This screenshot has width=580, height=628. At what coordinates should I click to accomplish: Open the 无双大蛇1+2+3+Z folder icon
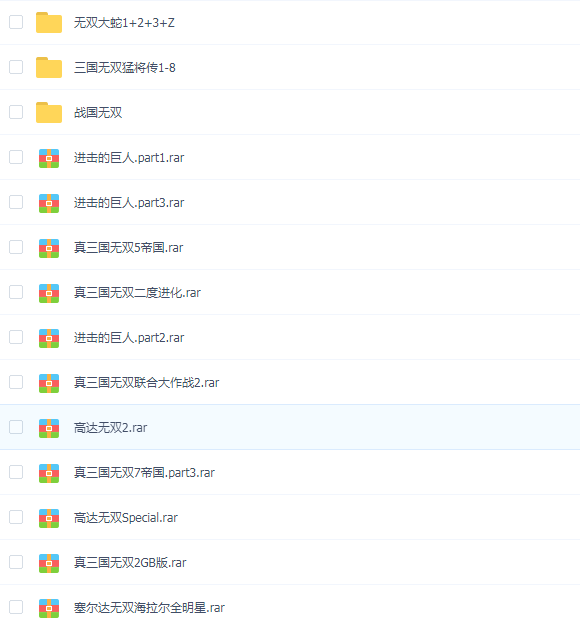[x=49, y=22]
